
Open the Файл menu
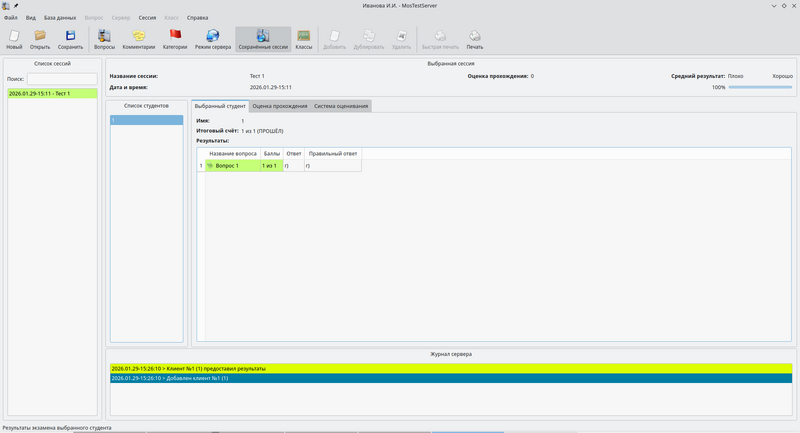click(11, 18)
